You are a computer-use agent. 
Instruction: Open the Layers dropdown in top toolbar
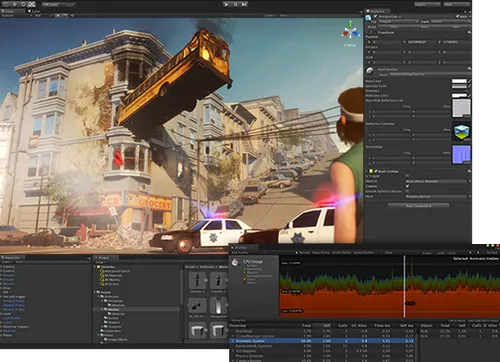point(428,4)
